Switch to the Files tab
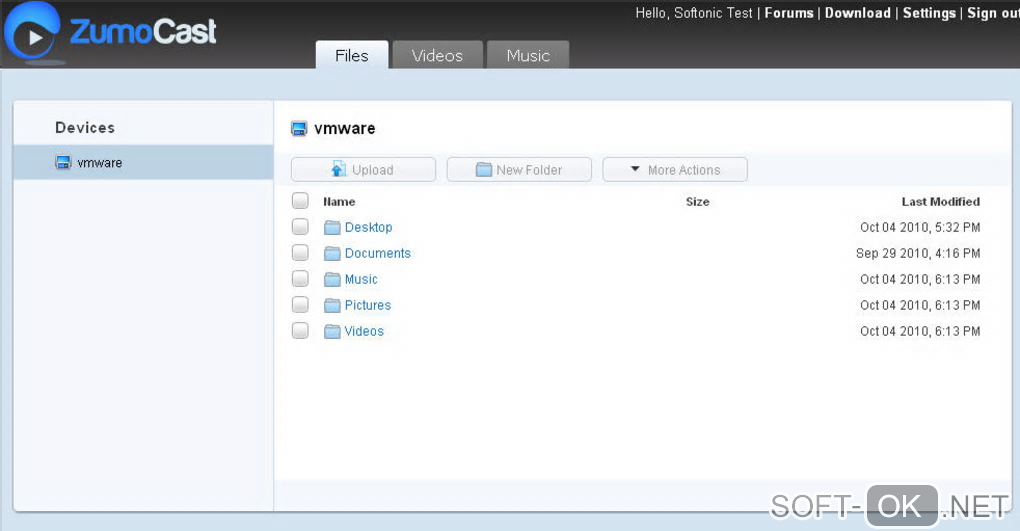This screenshot has height=531, width=1020. [352, 55]
